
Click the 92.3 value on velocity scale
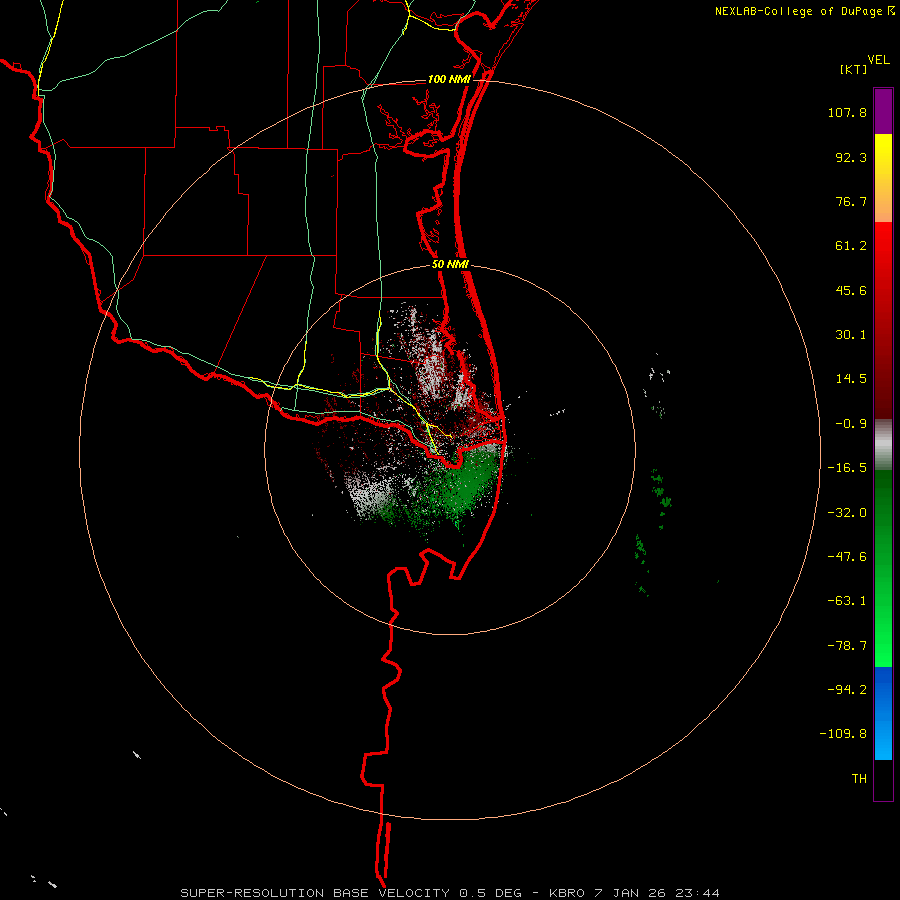(851, 157)
